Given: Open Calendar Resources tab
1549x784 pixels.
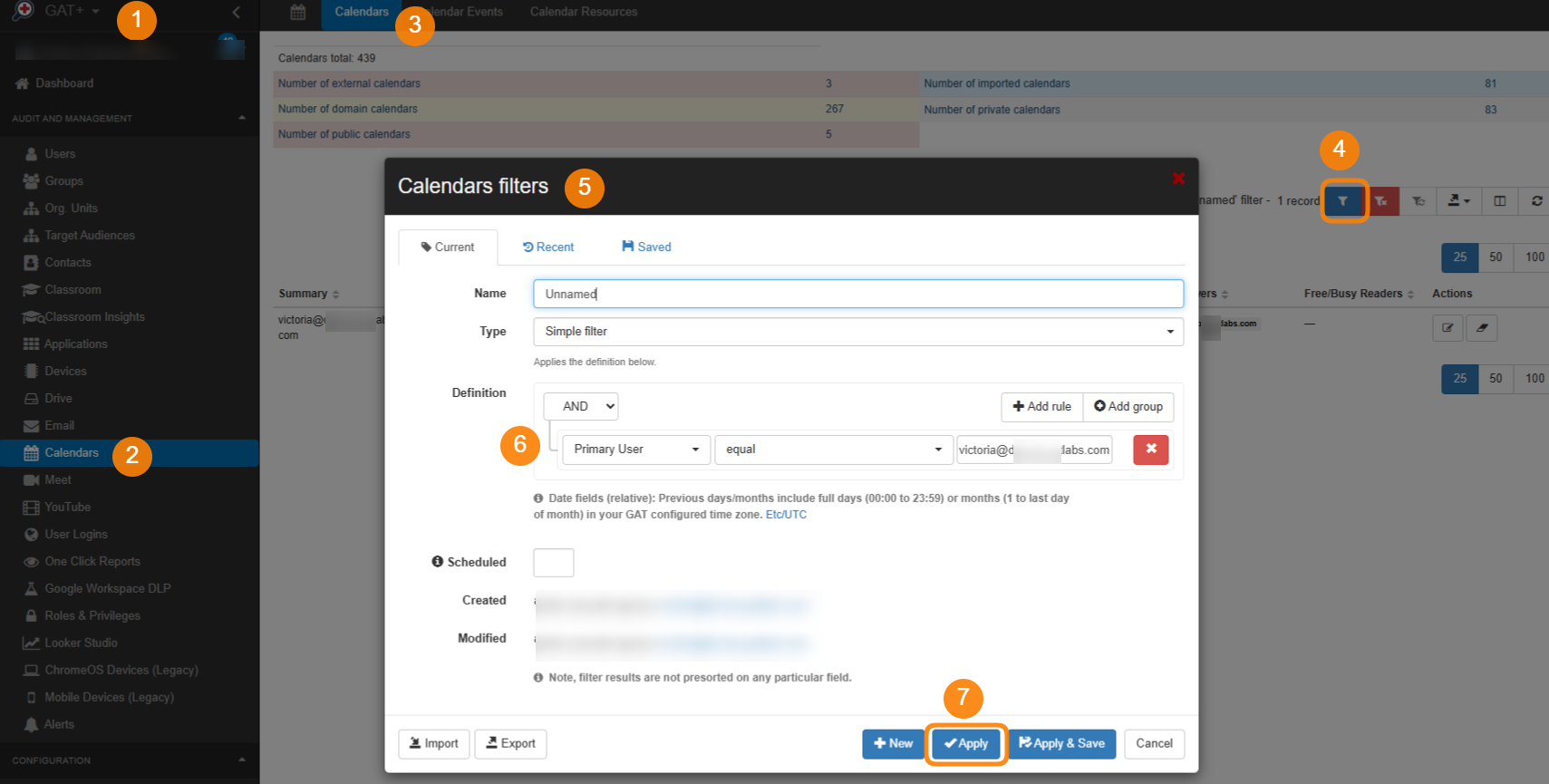Looking at the screenshot, I should 583,12.
